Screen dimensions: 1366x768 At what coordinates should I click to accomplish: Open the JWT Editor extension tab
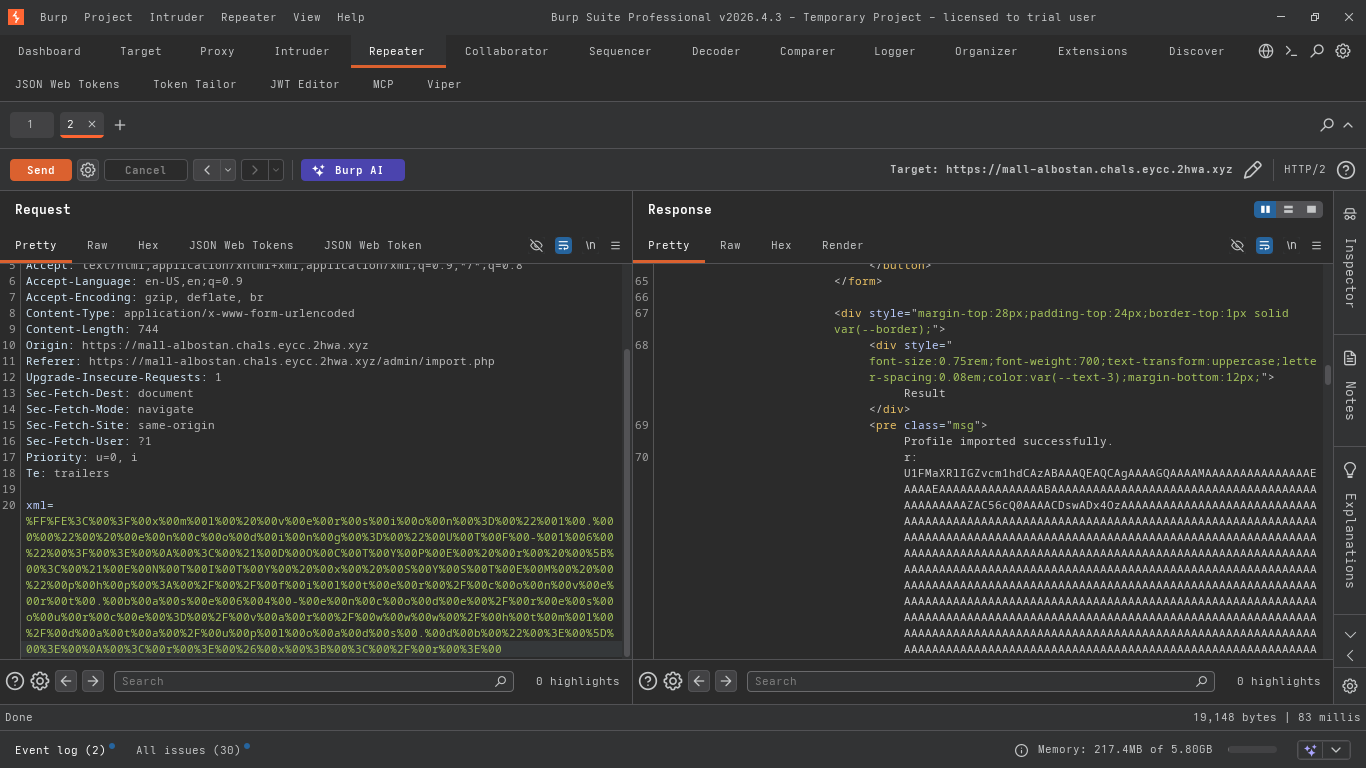[305, 84]
